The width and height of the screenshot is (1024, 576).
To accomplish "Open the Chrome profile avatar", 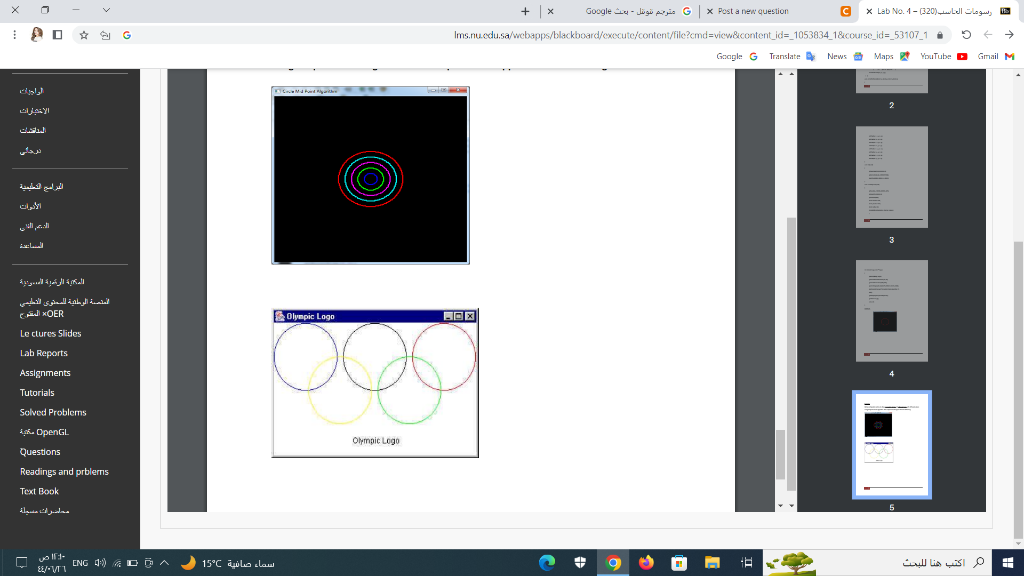I will click(x=37, y=34).
